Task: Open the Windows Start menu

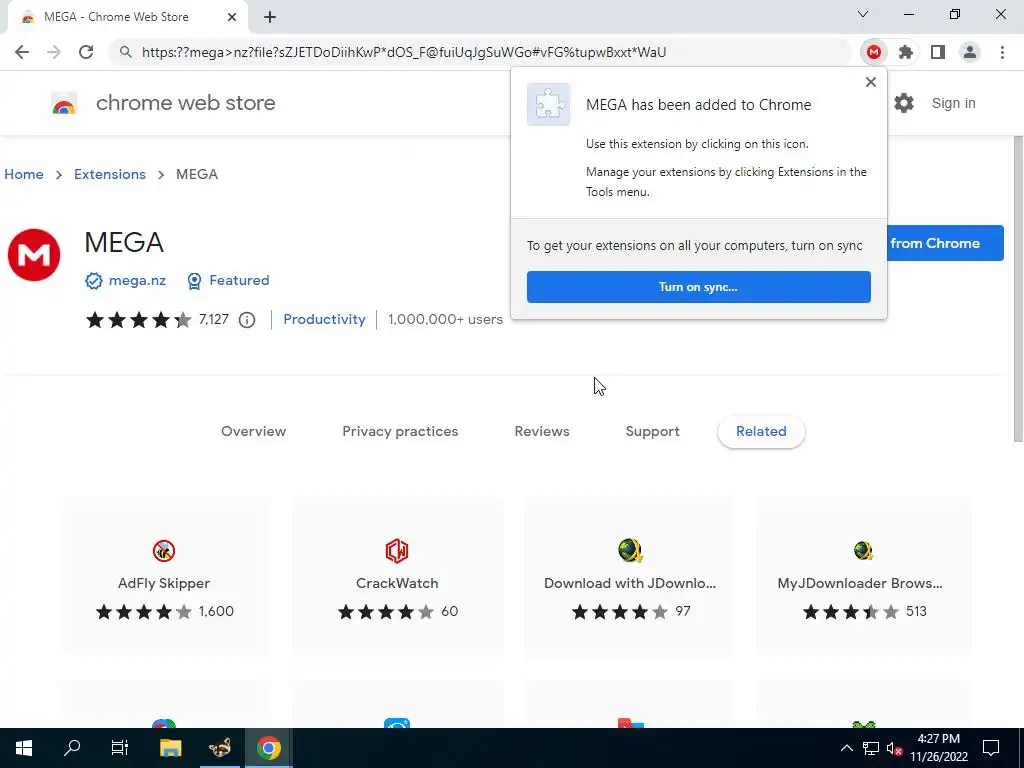Action: click(24, 748)
